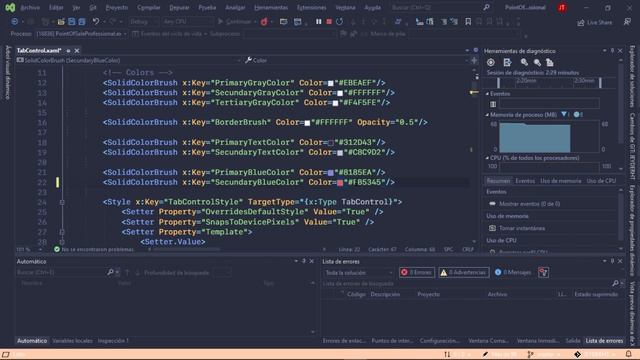This screenshot has height=360, width=640.
Task: Open the Extensiones menu
Action: pyautogui.click(x=311, y=7)
